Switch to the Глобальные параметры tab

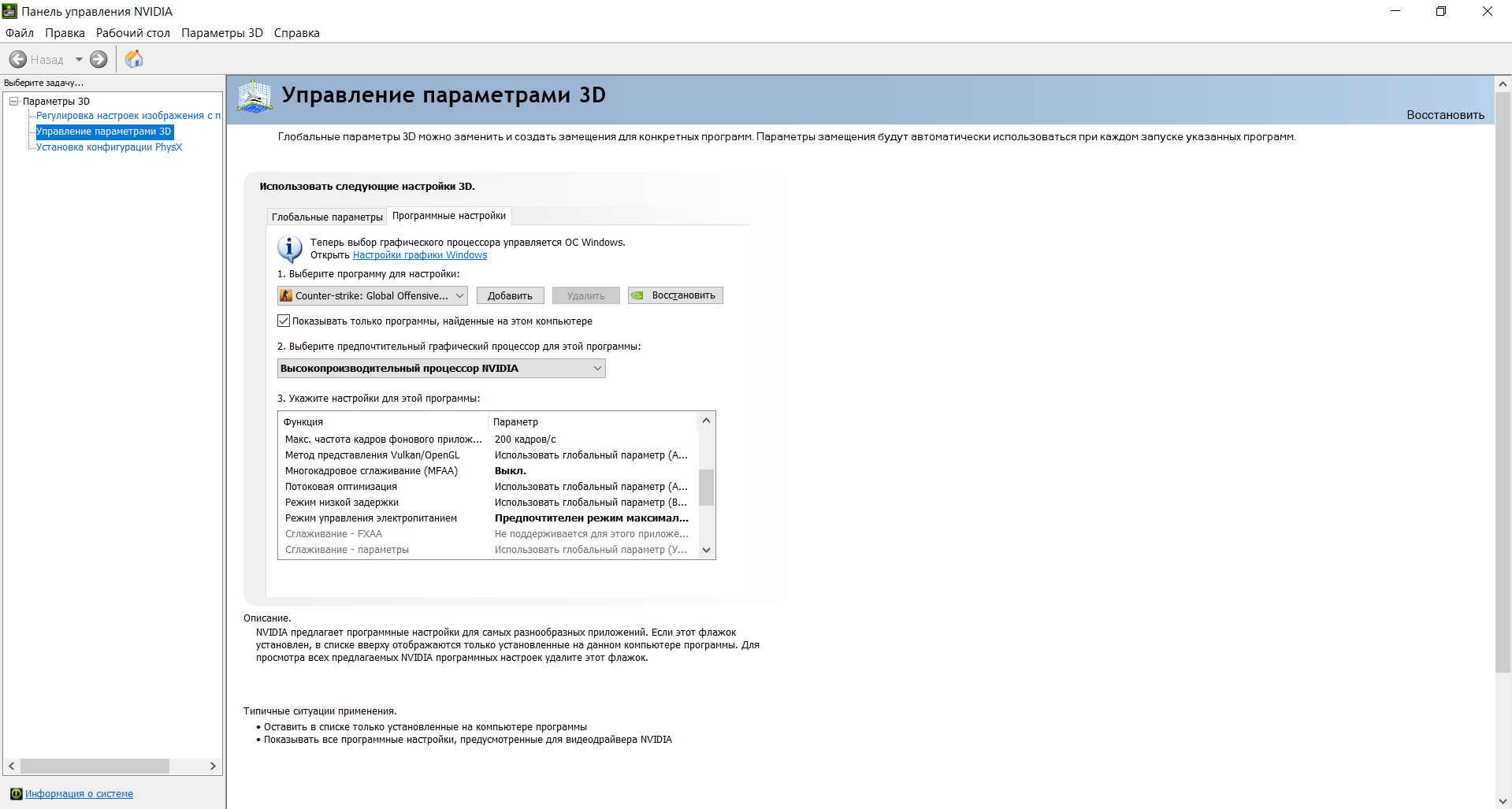click(x=327, y=217)
